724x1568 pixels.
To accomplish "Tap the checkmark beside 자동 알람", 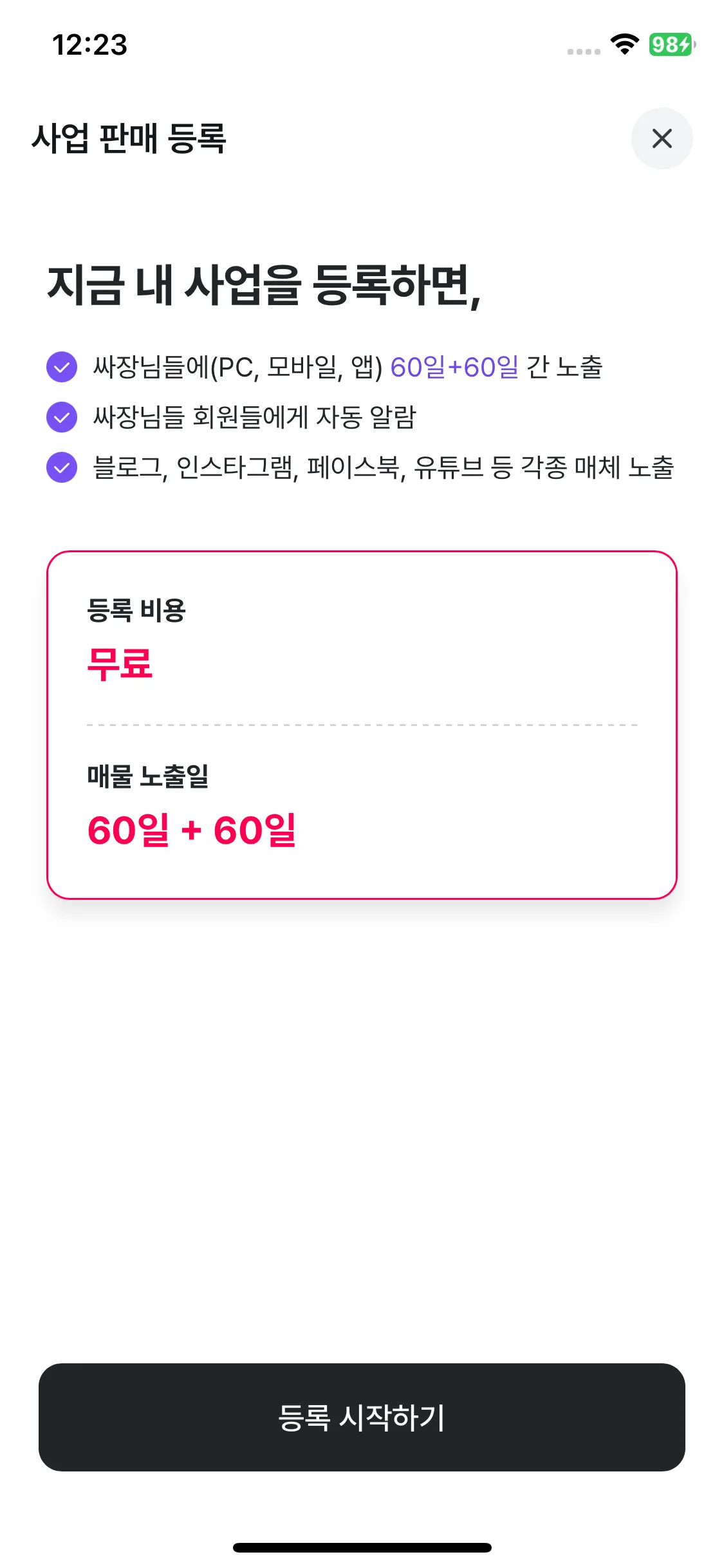I will [x=62, y=417].
